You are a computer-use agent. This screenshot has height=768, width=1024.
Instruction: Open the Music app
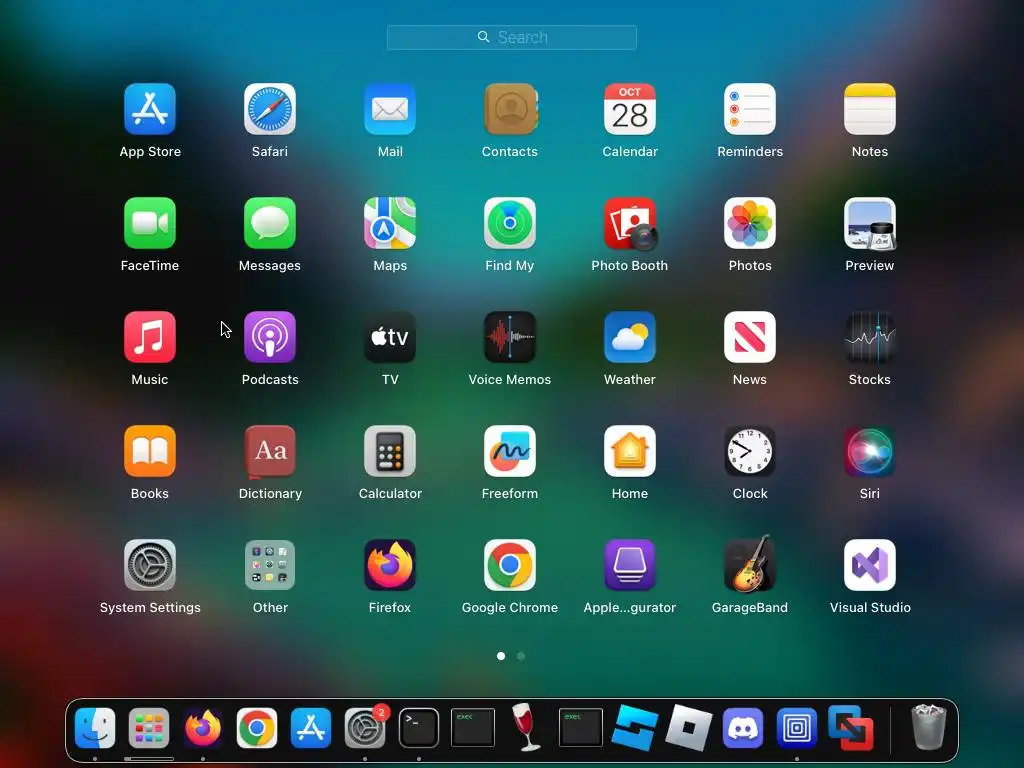pos(150,337)
